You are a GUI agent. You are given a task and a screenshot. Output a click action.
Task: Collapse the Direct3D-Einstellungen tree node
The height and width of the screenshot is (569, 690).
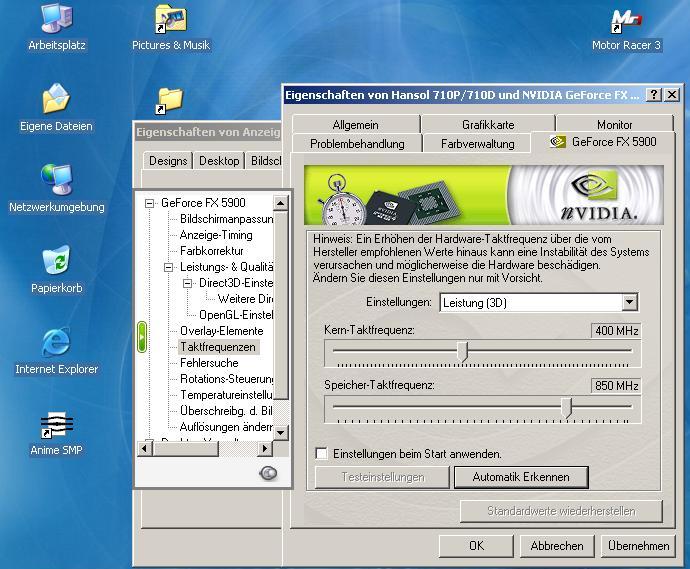point(187,283)
